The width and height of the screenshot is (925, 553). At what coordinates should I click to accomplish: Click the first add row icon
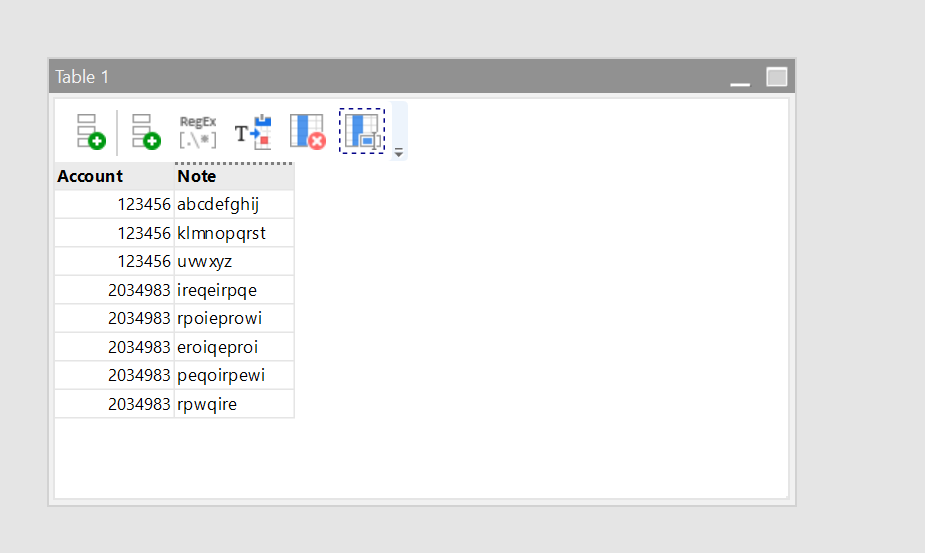91,131
